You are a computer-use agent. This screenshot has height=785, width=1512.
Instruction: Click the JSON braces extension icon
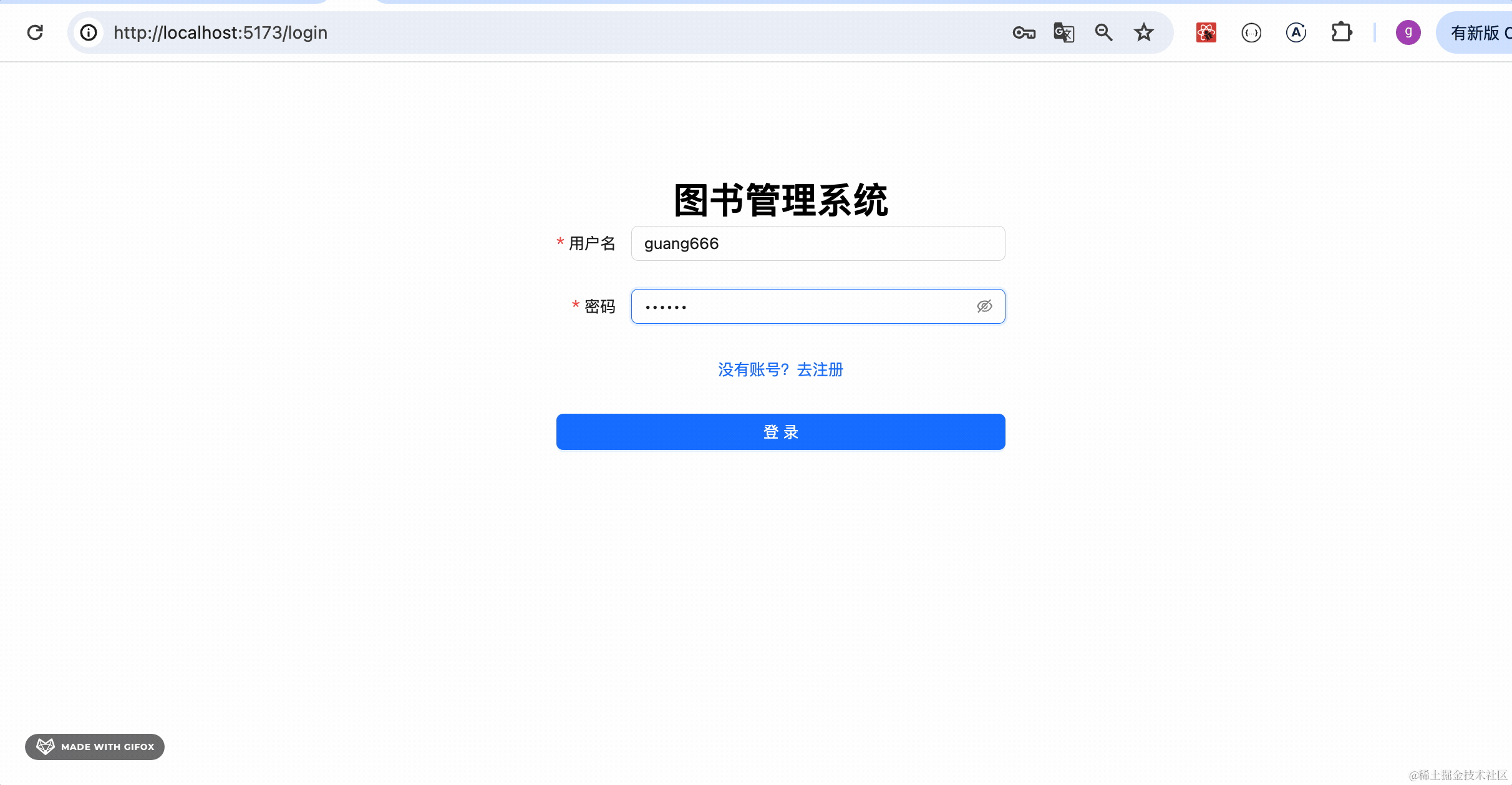pos(1251,32)
